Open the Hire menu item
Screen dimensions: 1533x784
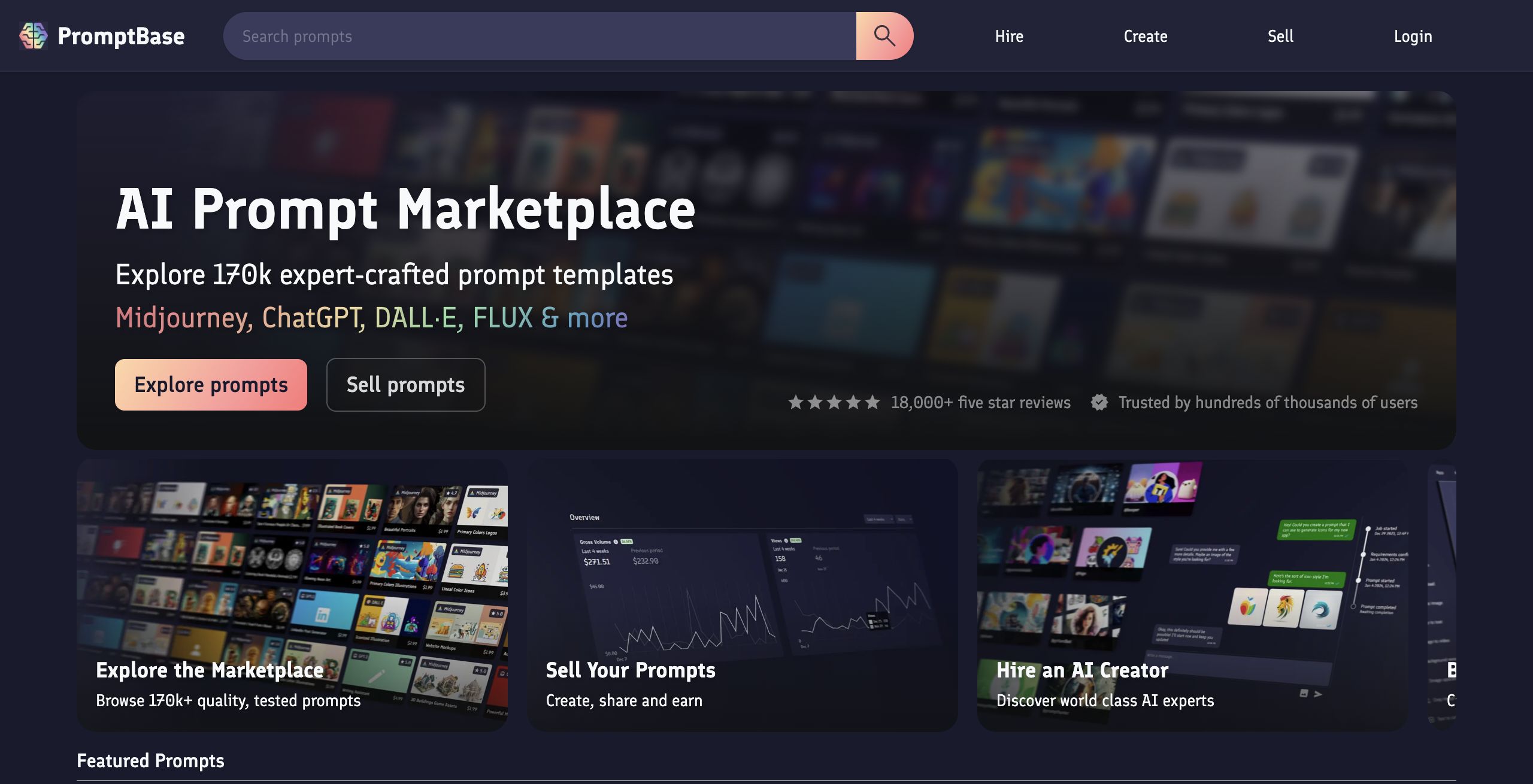coord(1009,37)
